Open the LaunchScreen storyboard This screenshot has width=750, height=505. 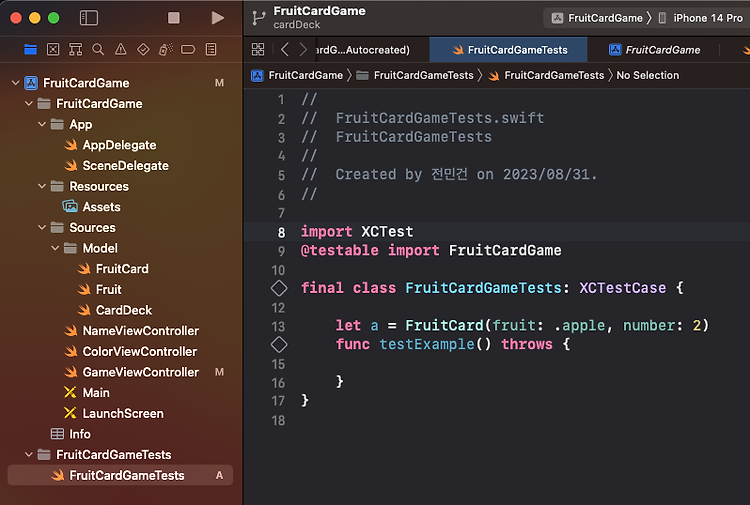tap(123, 413)
